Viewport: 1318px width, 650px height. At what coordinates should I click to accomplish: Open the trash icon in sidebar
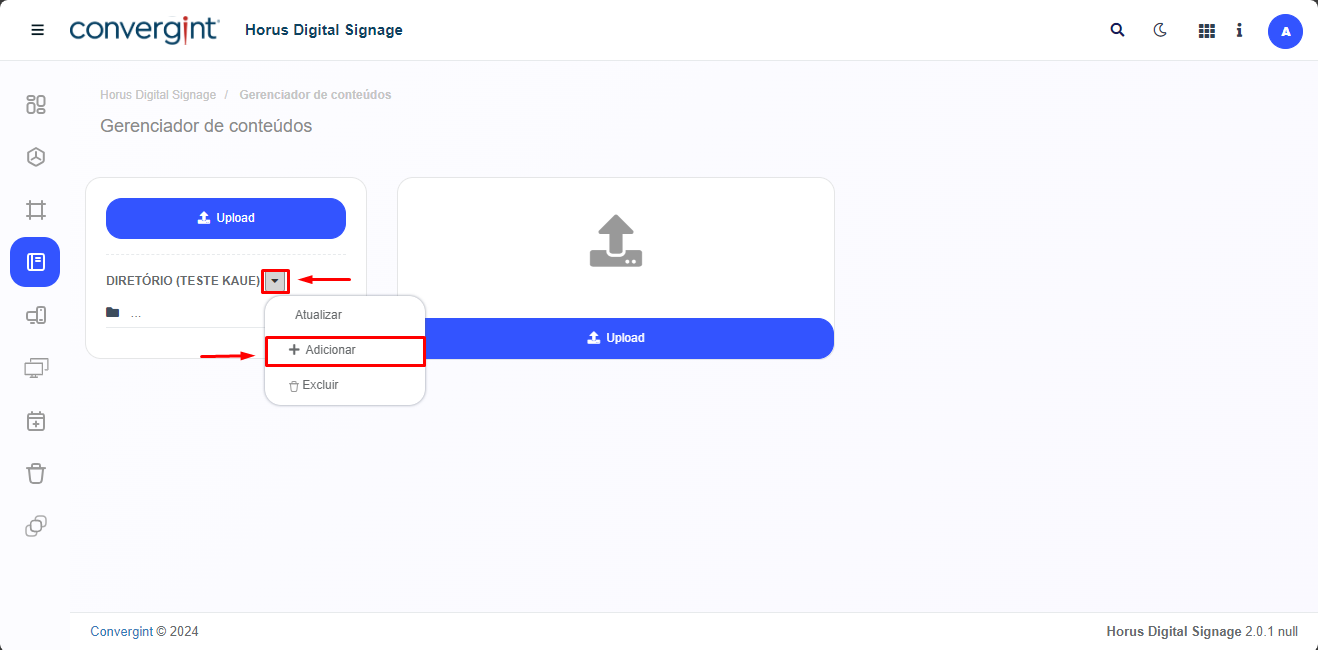(36, 473)
